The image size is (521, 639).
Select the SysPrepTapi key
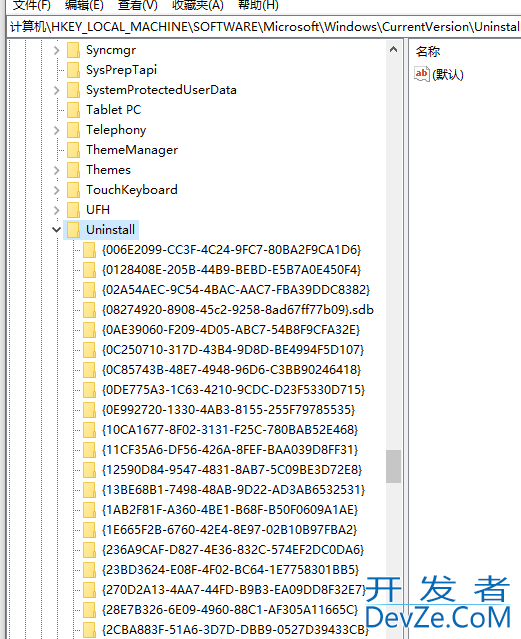121,70
